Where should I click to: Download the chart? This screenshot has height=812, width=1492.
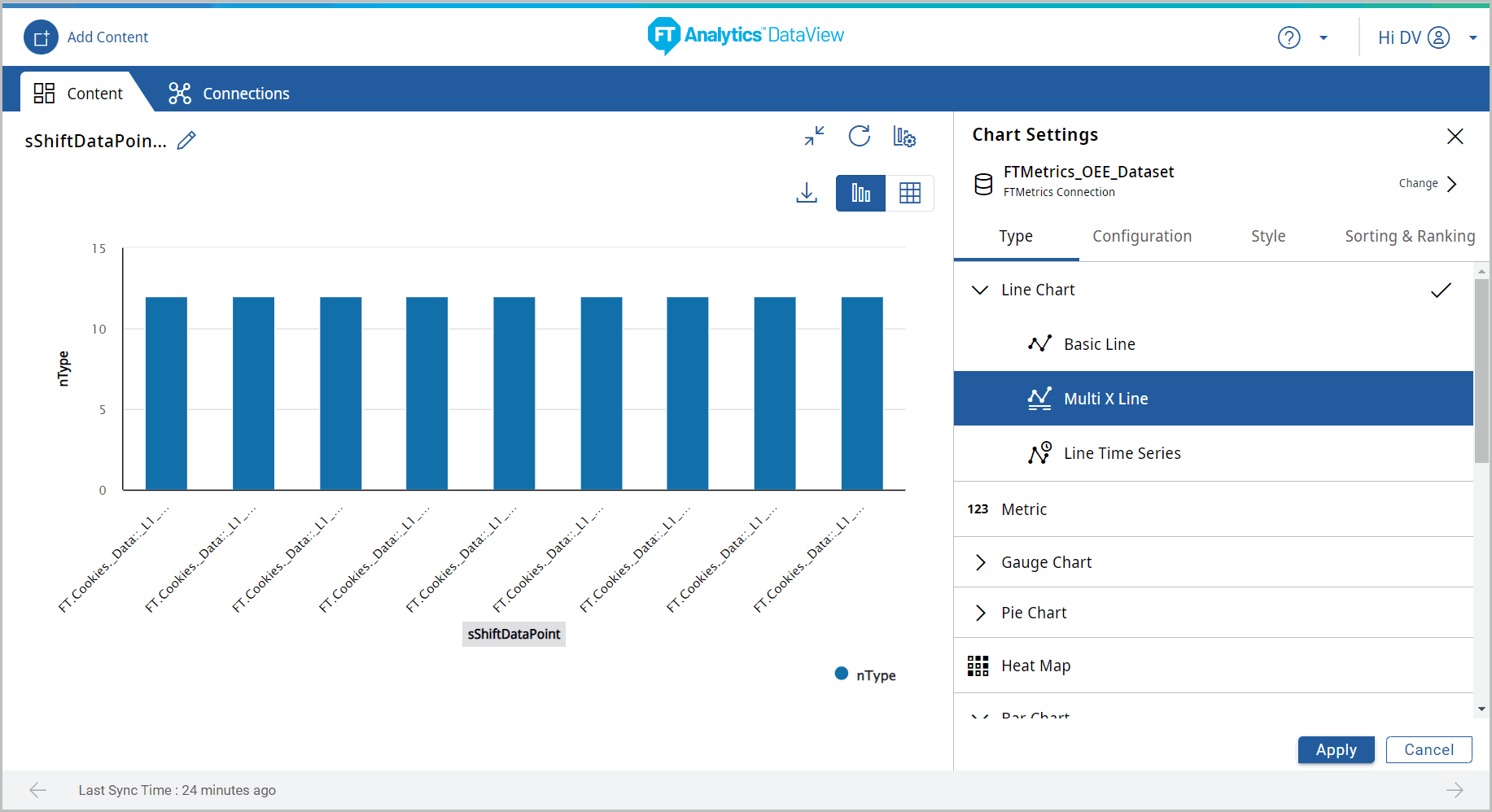pyautogui.click(x=807, y=193)
